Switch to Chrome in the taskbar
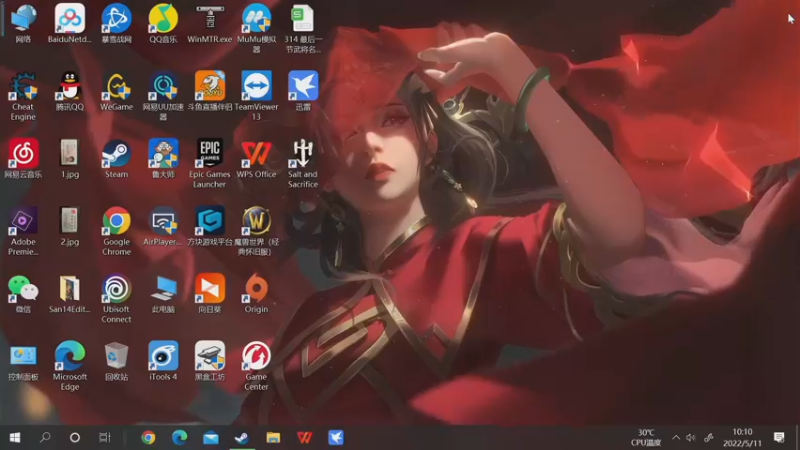Screen dimensions: 800x450 [x=148, y=438]
